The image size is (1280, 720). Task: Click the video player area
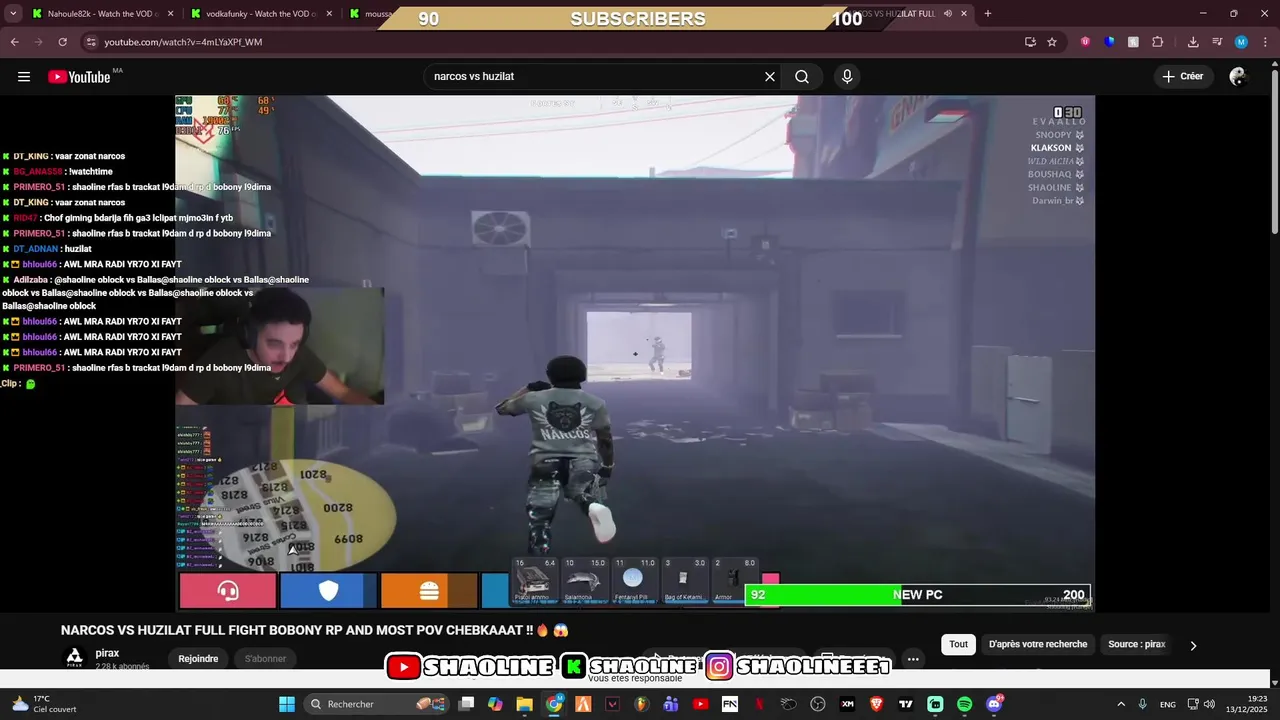(635, 352)
